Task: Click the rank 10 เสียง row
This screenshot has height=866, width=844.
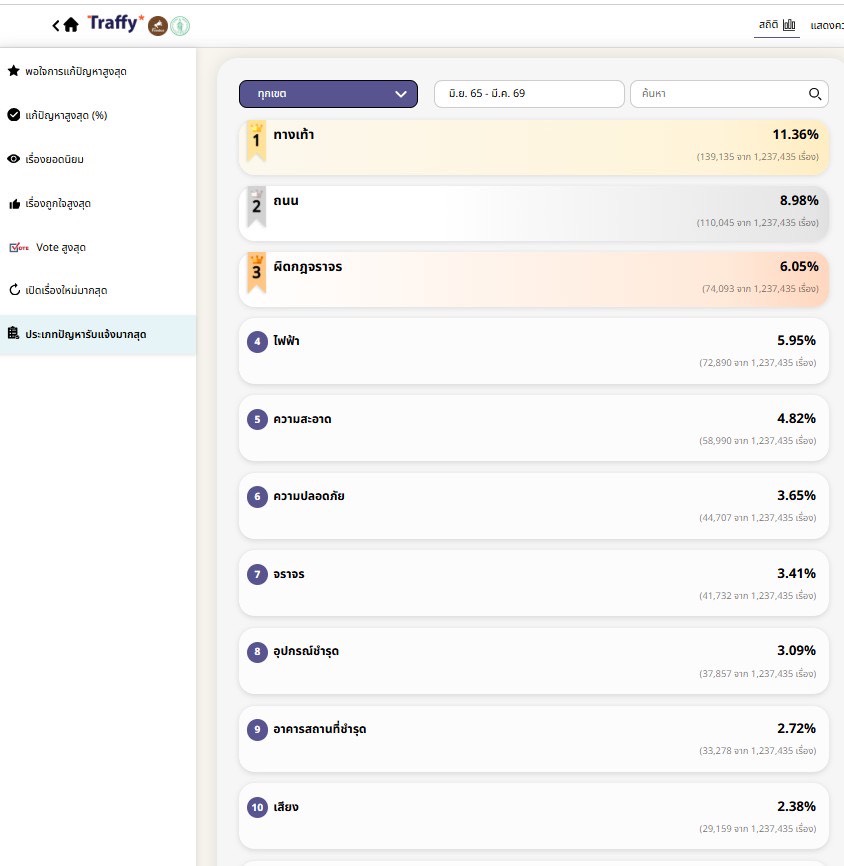Action: coord(533,816)
